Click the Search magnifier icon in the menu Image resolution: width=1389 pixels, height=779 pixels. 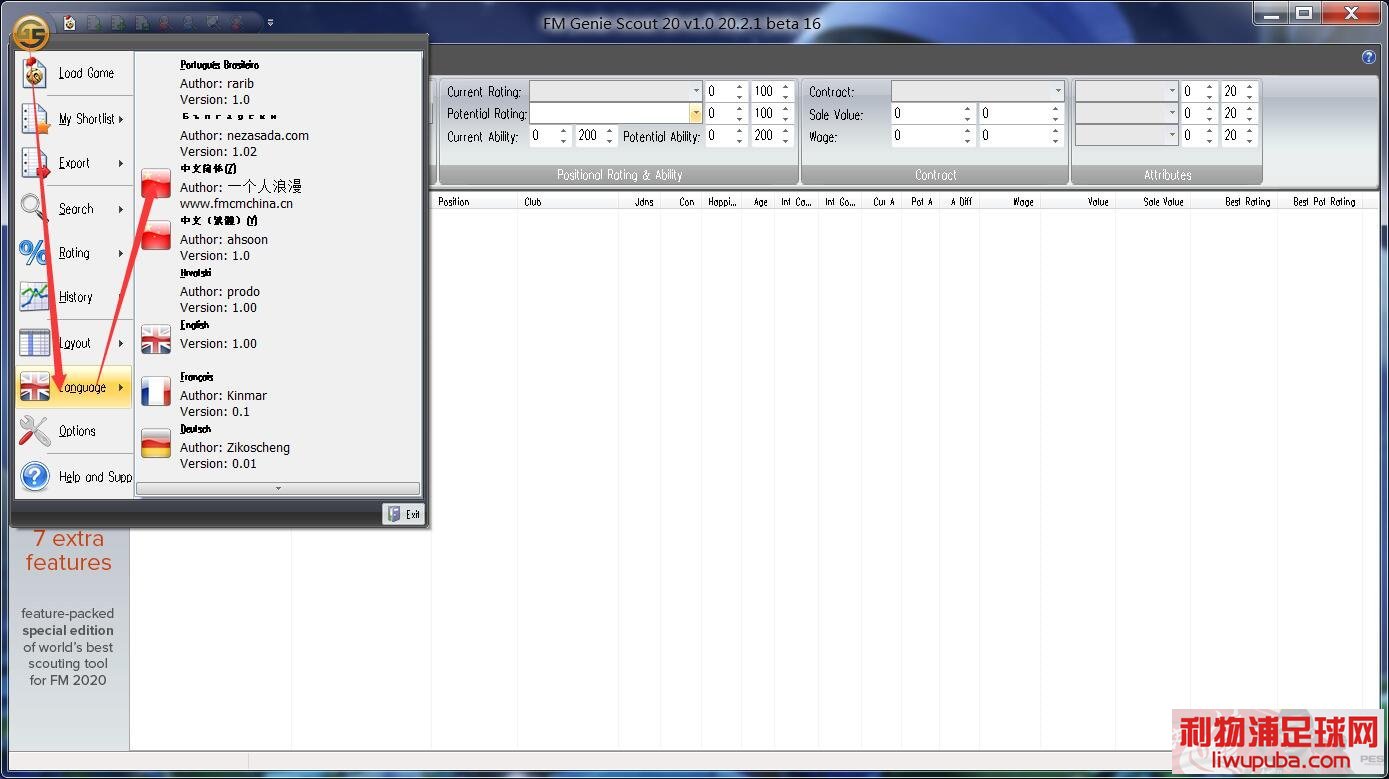point(35,209)
